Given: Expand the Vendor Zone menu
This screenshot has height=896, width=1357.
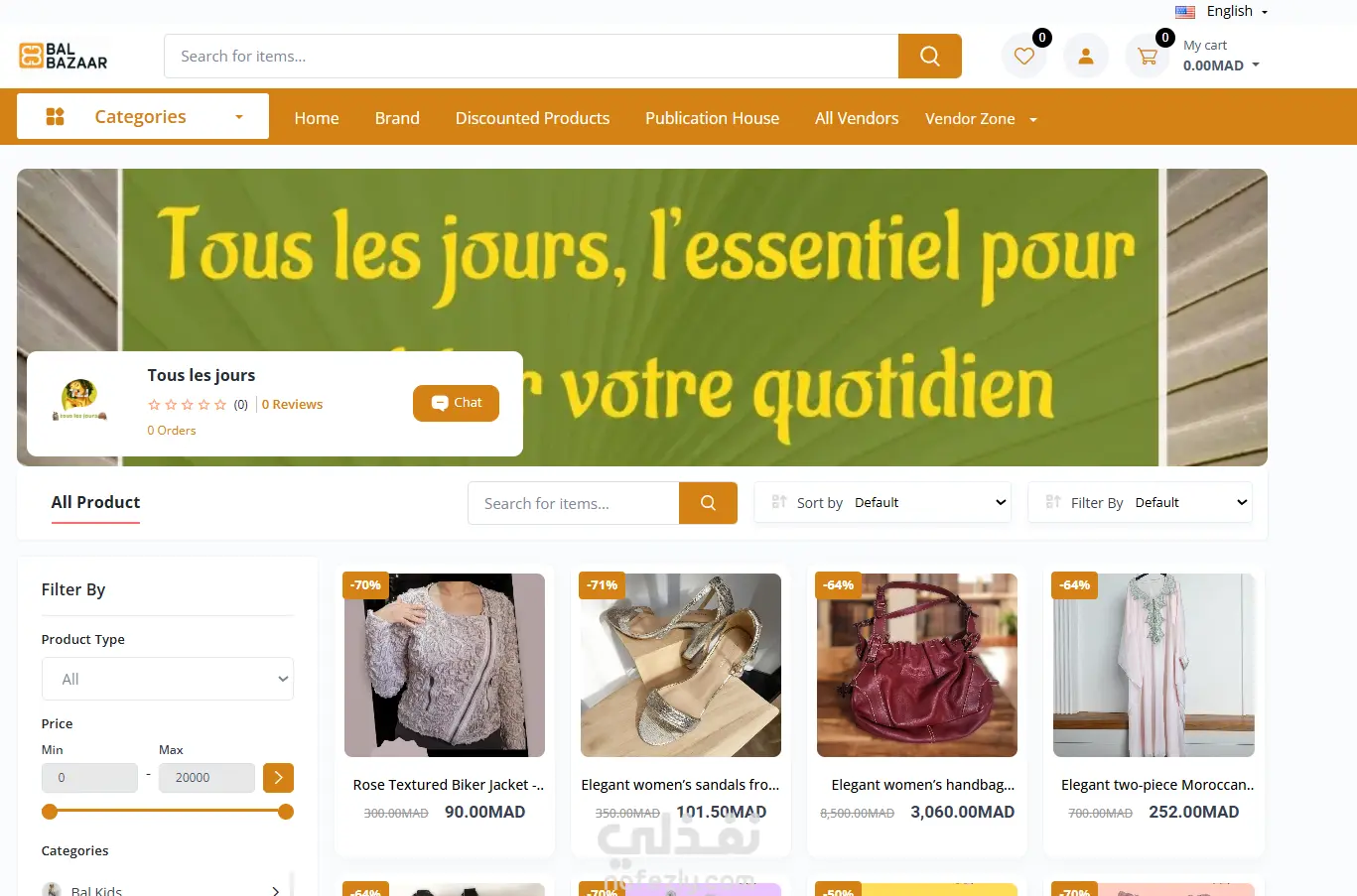Looking at the screenshot, I should (981, 119).
